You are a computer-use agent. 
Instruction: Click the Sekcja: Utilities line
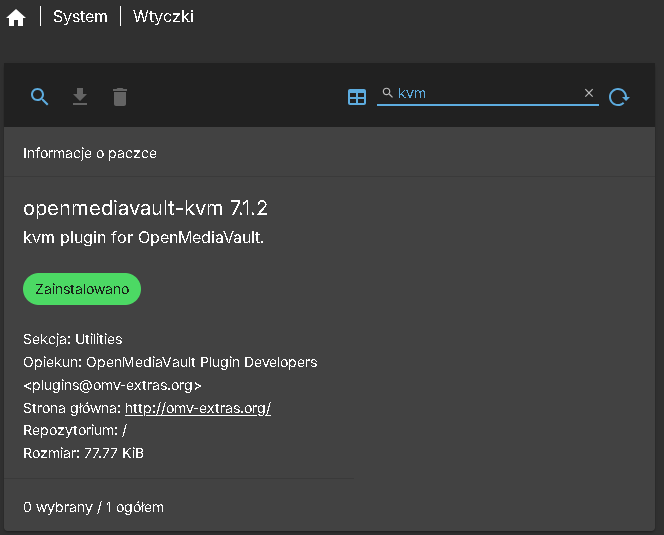72,339
